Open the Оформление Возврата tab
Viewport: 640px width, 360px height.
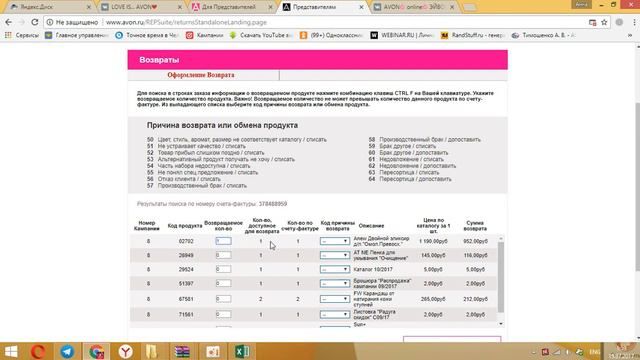point(201,75)
